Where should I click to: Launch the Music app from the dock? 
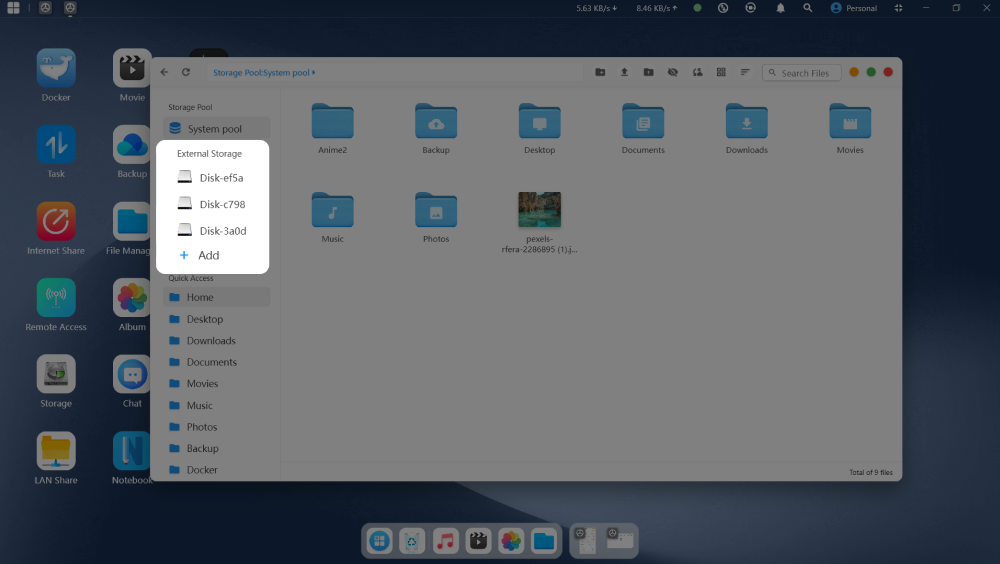pos(446,542)
